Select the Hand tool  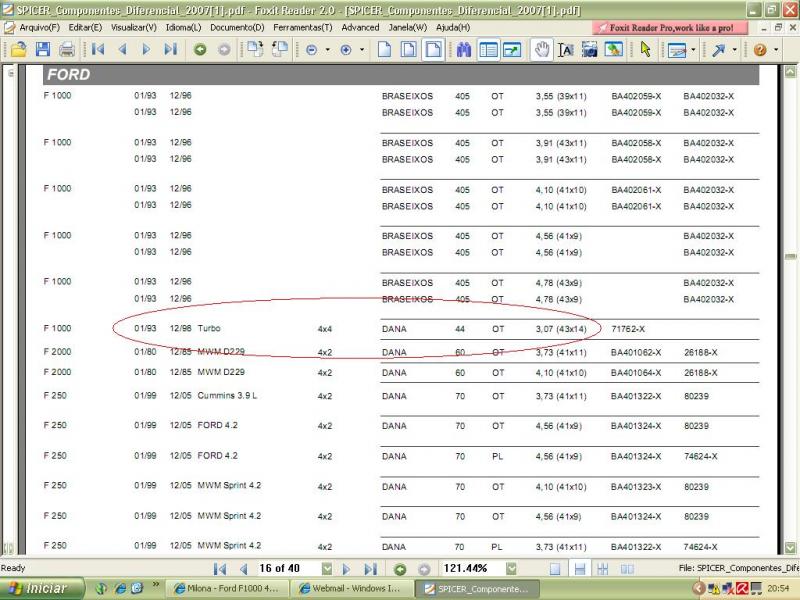(x=542, y=49)
